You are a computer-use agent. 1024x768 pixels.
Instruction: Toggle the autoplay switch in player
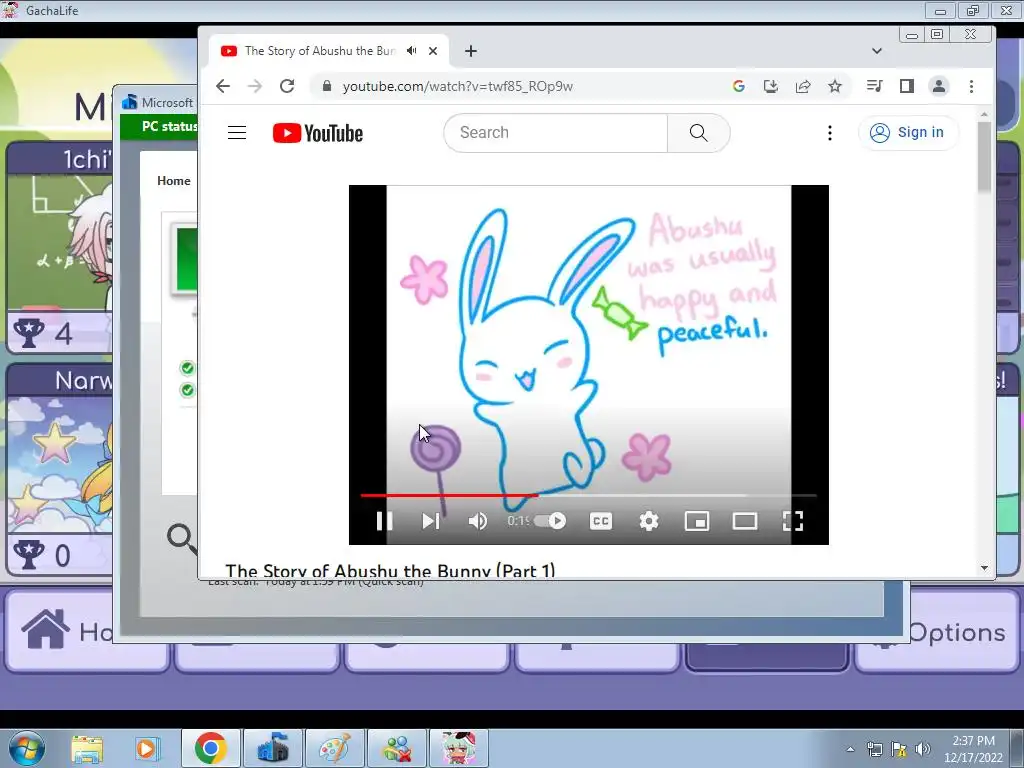550,520
